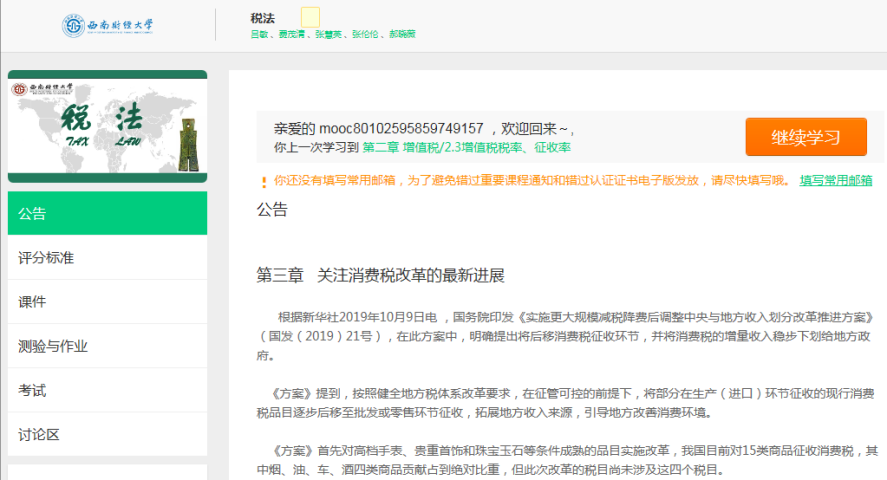Go to 测验与作业

click(107, 345)
